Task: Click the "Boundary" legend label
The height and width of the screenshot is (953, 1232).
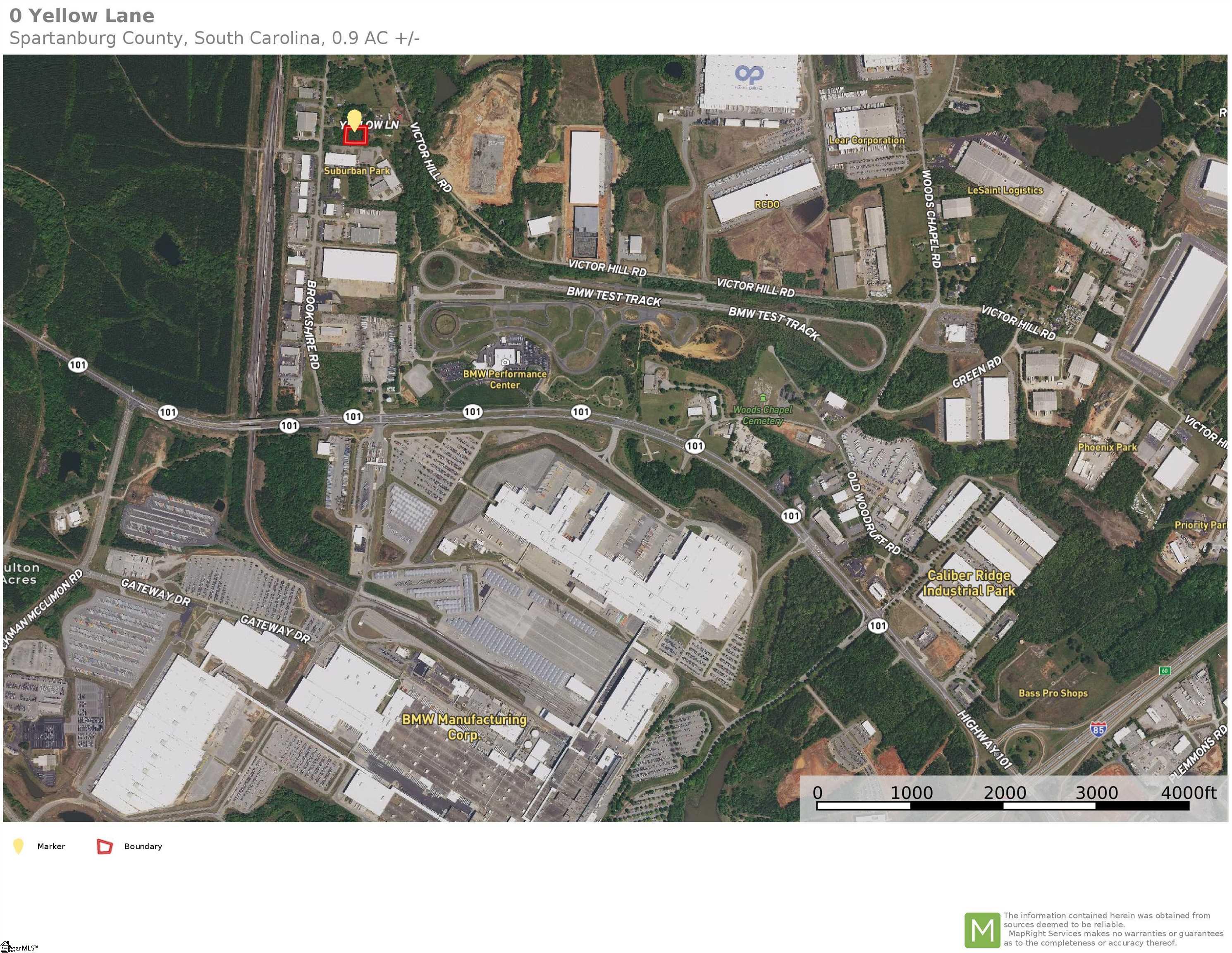Action: pos(143,846)
